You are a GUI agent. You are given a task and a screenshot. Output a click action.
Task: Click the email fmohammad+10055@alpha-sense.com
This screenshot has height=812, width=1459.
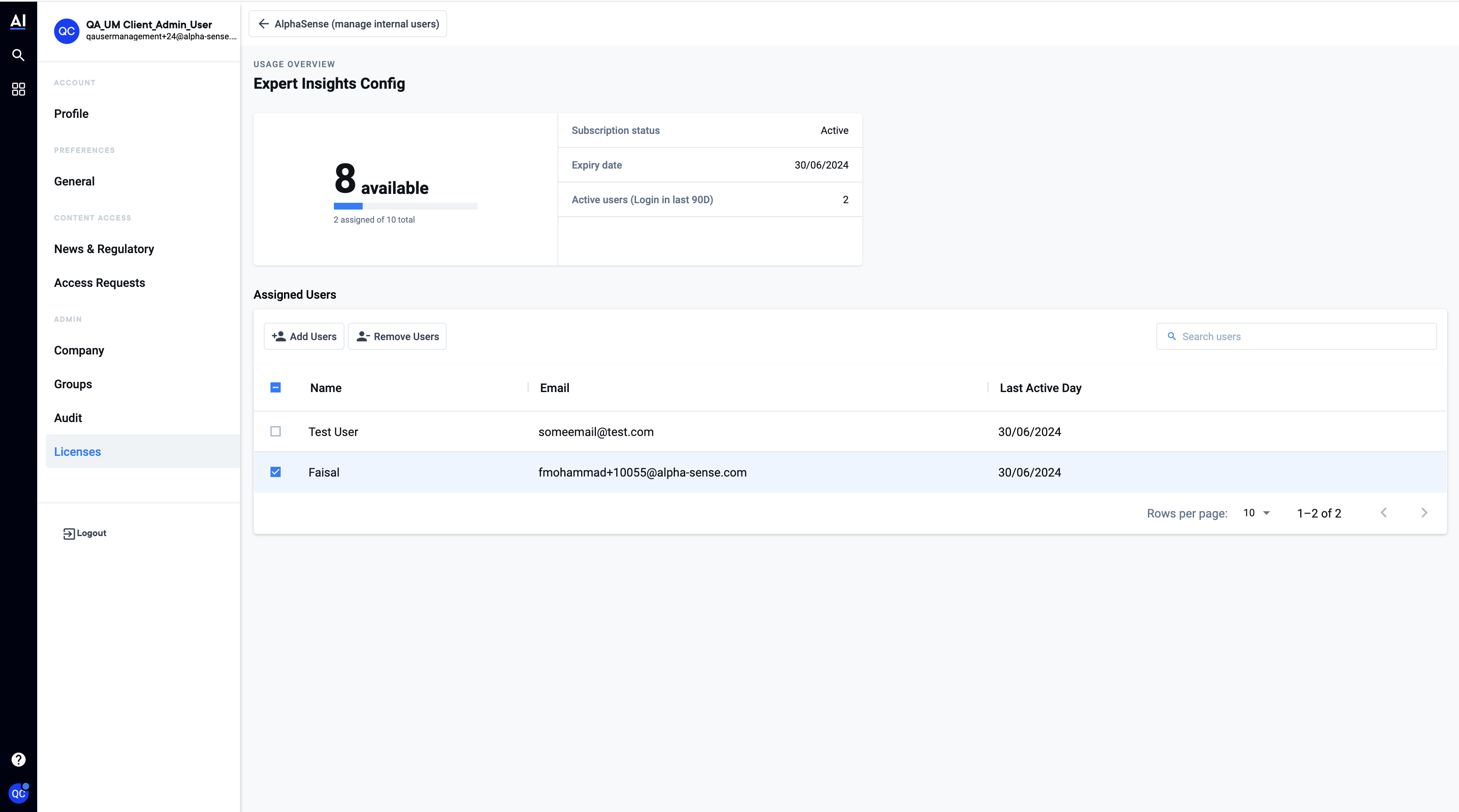[x=642, y=472]
